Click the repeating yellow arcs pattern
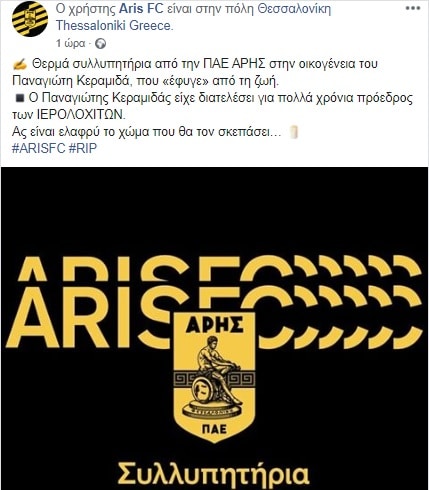The width and height of the screenshot is (429, 490). 353,302
